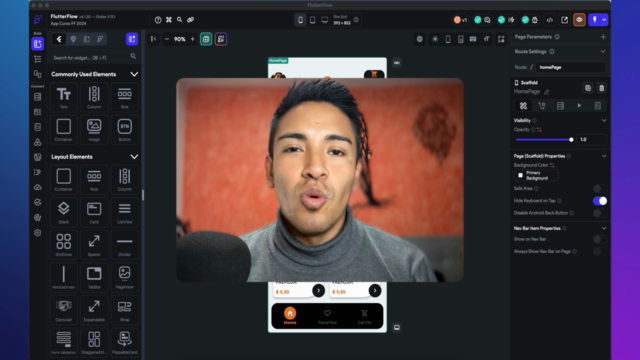Screen dimensions: 640x360
Task: Collapse Page (Scaffold) Properties section
Action: (x=604, y=156)
